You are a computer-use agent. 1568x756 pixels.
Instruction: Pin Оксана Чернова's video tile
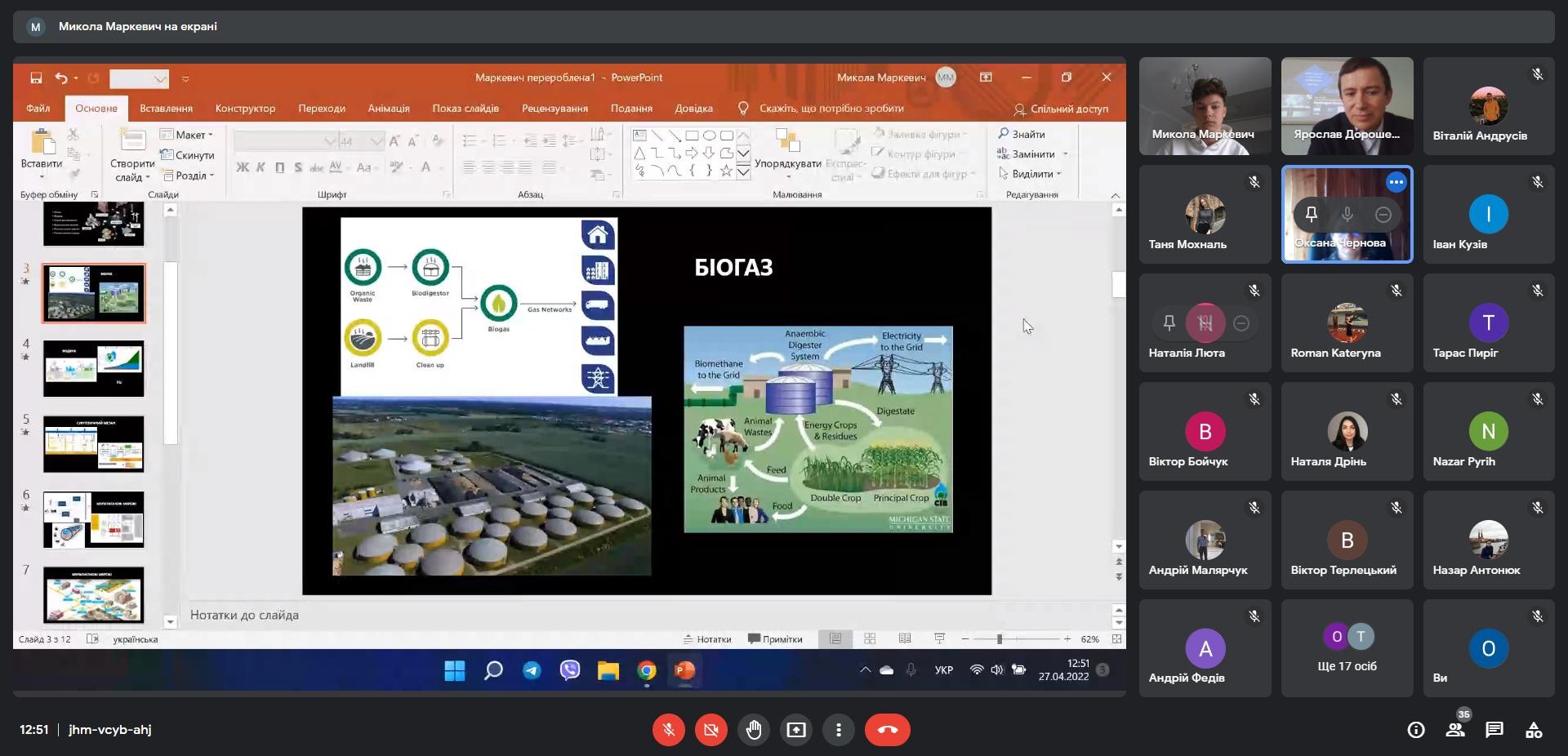(x=1311, y=214)
